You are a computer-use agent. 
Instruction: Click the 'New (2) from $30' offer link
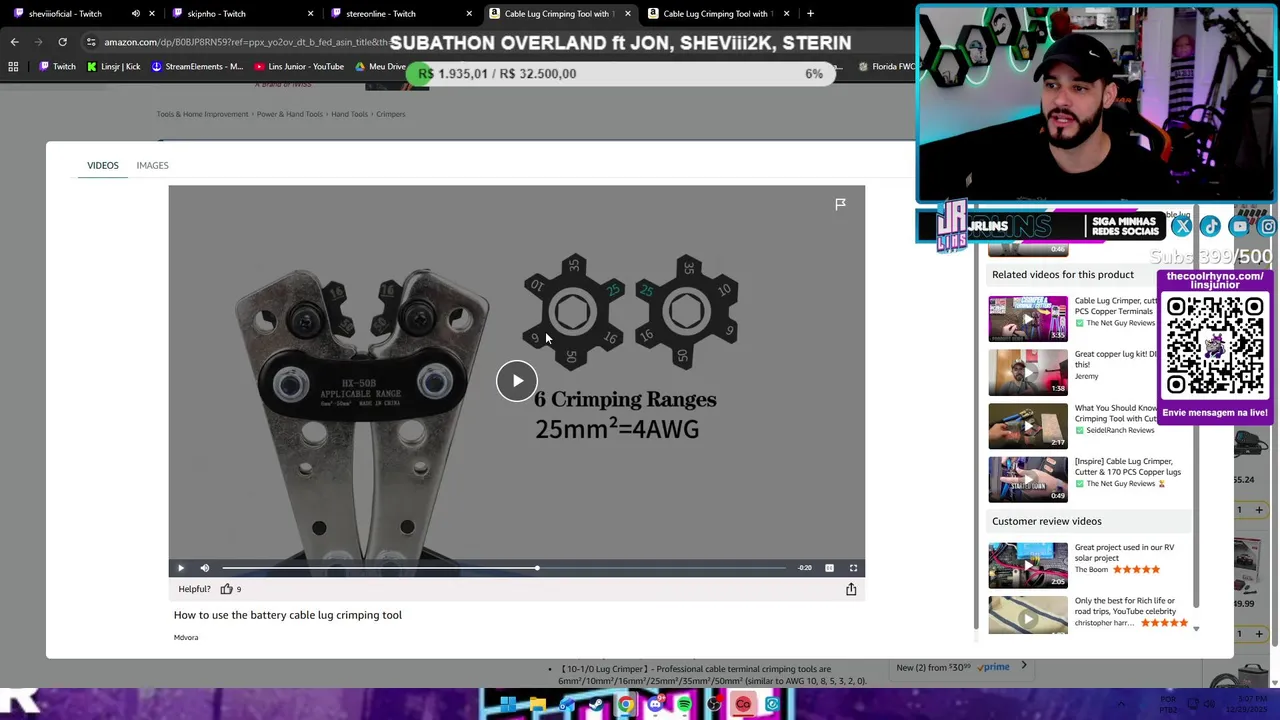[933, 667]
